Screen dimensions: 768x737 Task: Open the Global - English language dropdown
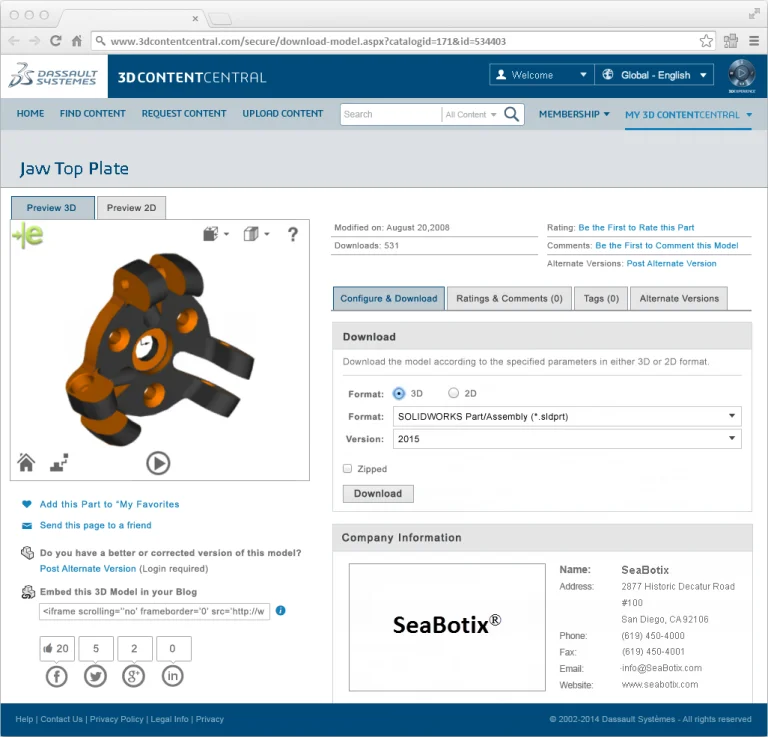(654, 75)
